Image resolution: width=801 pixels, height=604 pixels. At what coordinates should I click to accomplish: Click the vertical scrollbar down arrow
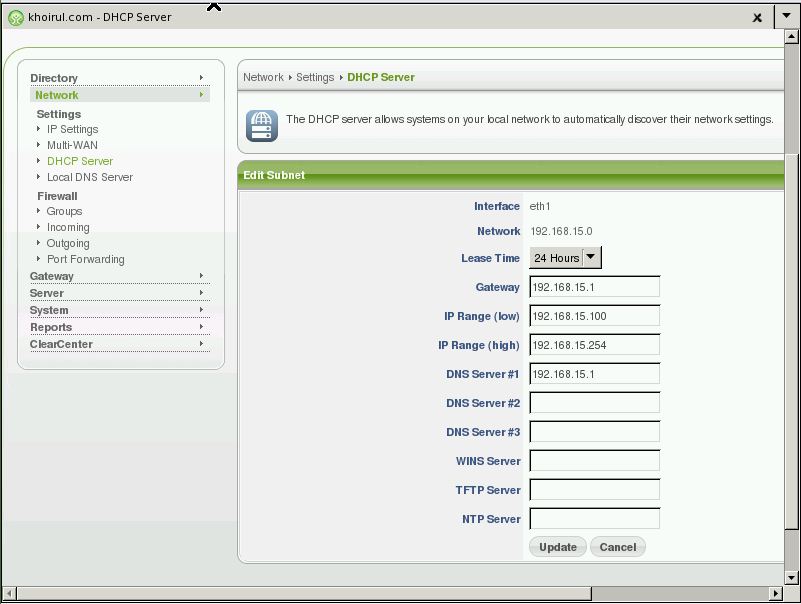(x=791, y=578)
